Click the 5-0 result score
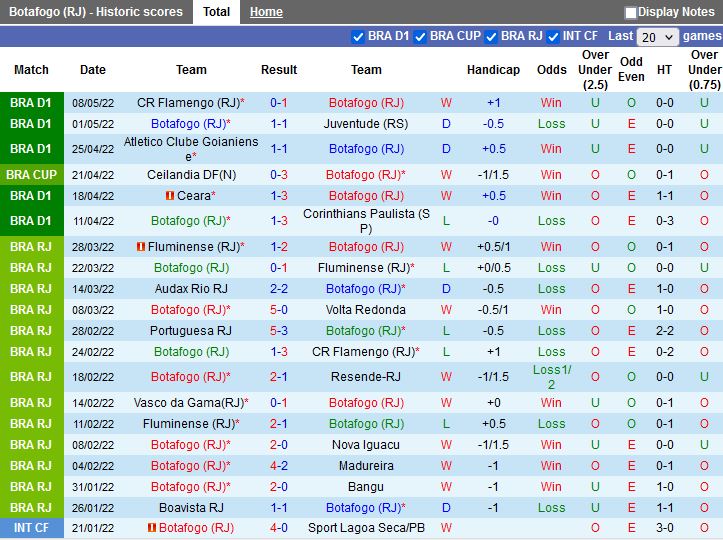The width and height of the screenshot is (723, 540). (x=279, y=310)
